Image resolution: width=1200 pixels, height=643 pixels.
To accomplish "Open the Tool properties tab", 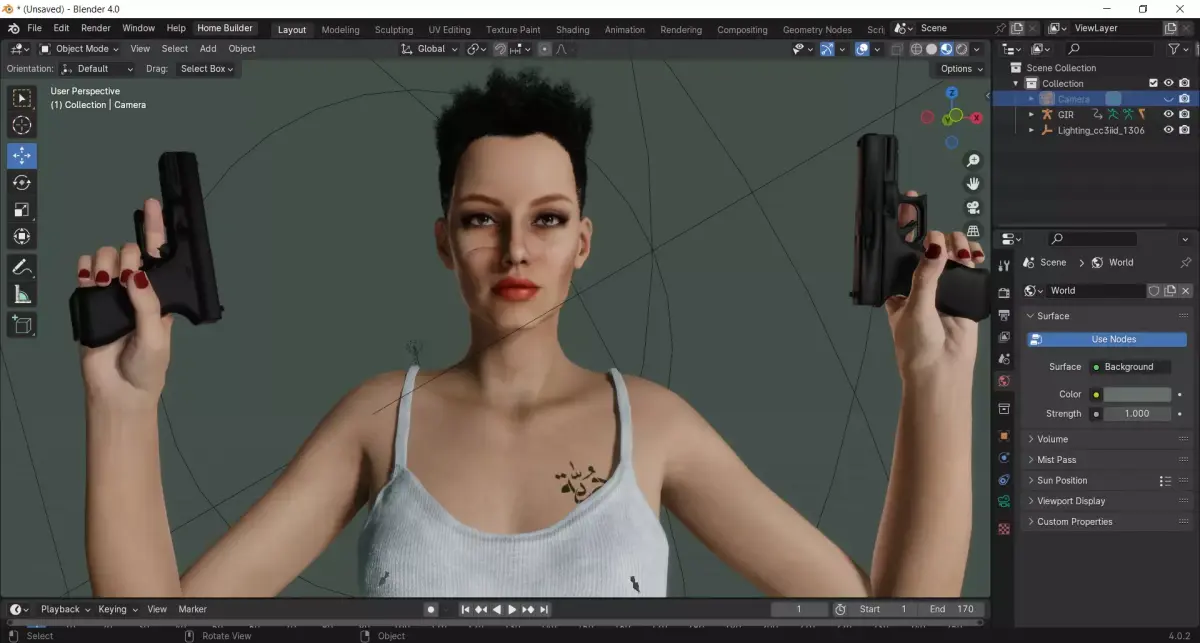I will pyautogui.click(x=1004, y=265).
